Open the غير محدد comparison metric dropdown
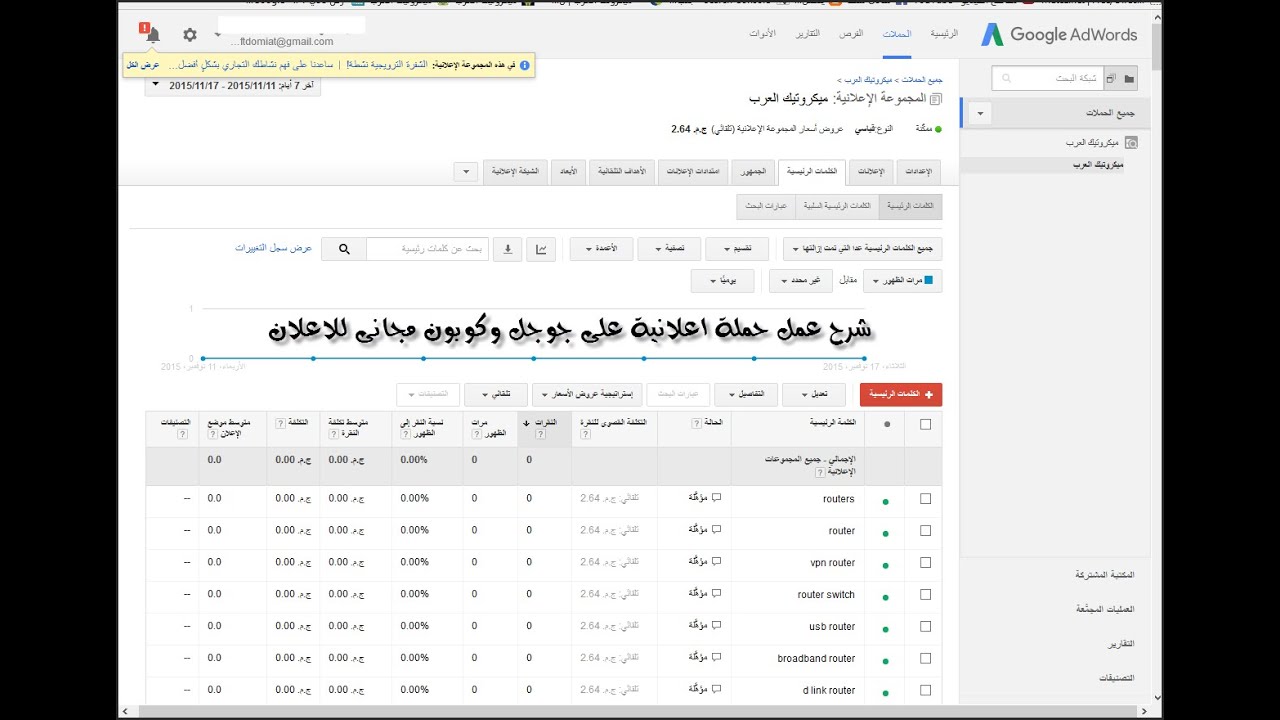The width and height of the screenshot is (1280, 720). [801, 281]
